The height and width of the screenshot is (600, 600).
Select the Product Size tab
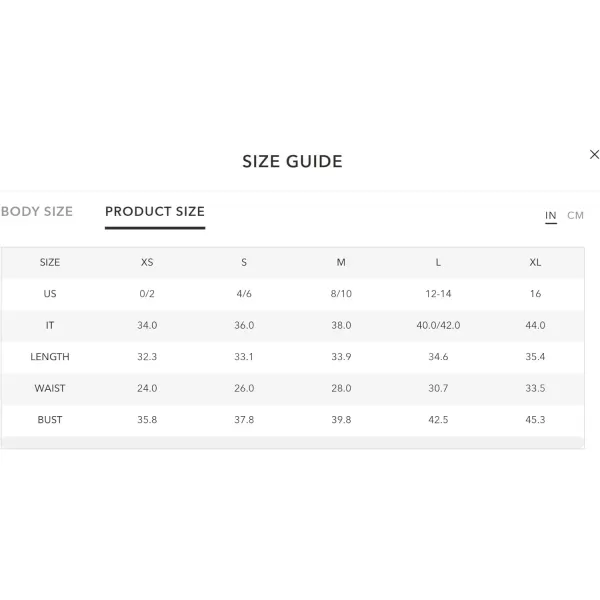tap(155, 212)
